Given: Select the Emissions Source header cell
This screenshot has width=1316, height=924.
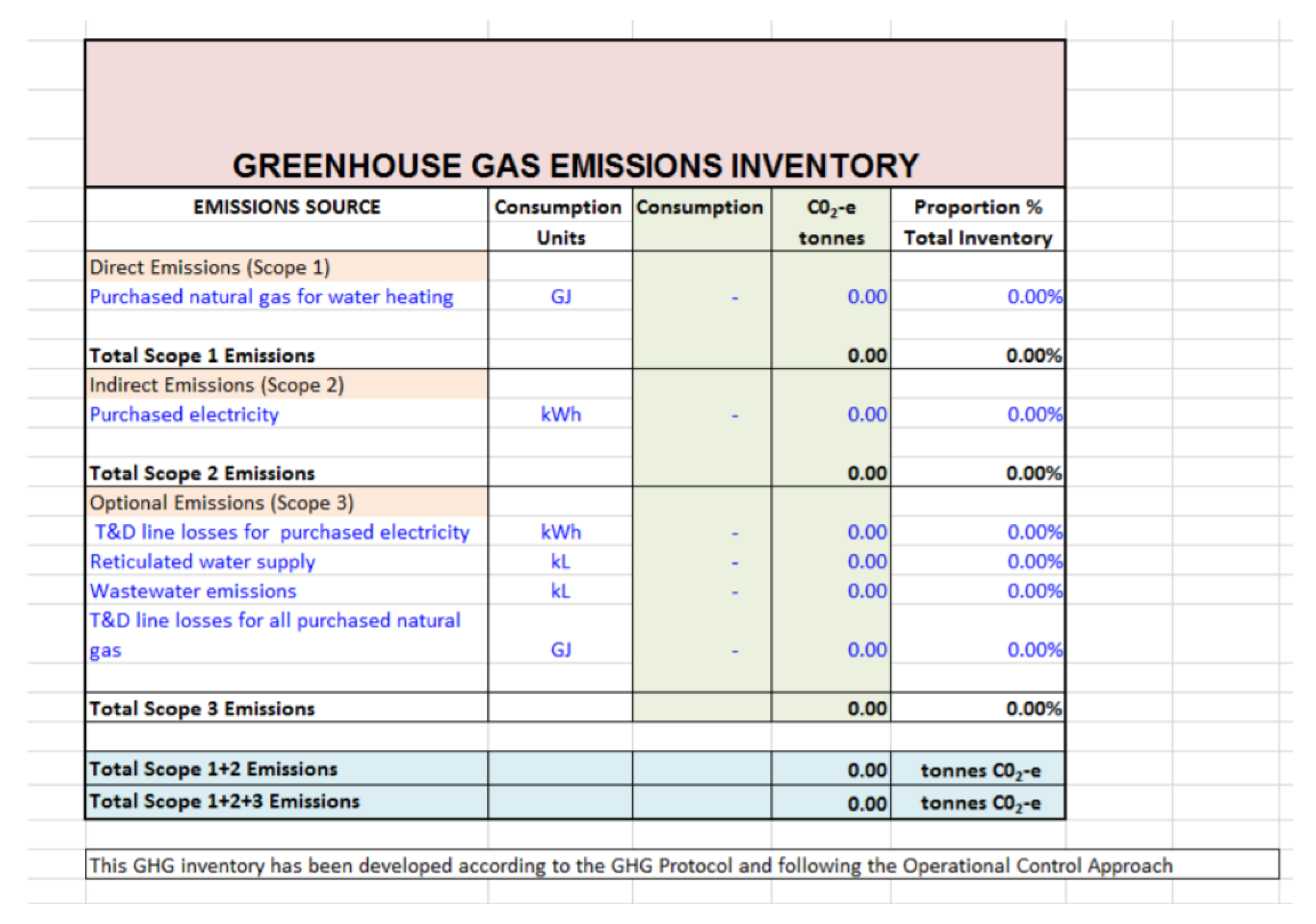Looking at the screenshot, I should [x=287, y=207].
